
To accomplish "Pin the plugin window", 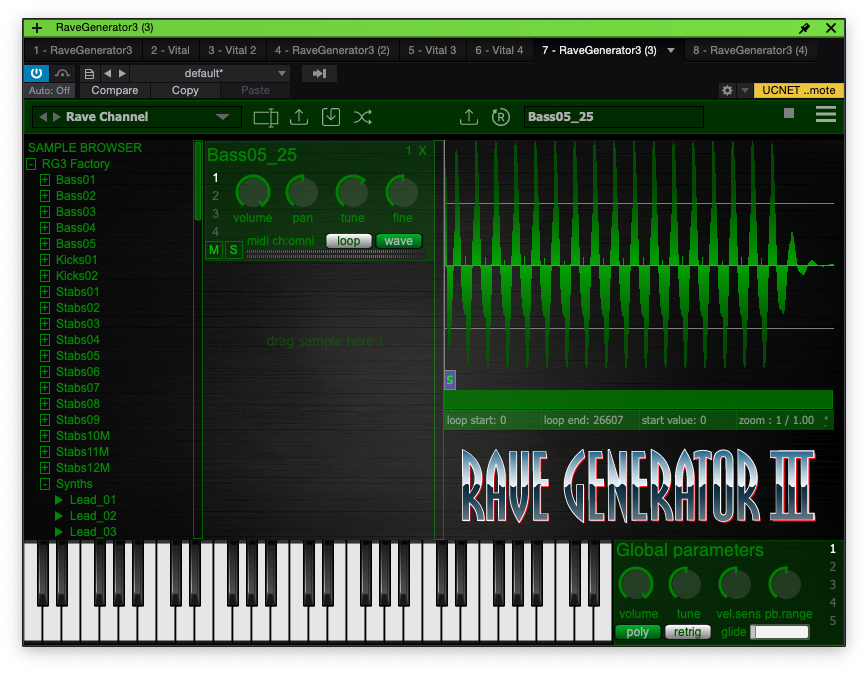I will pyautogui.click(x=804, y=28).
